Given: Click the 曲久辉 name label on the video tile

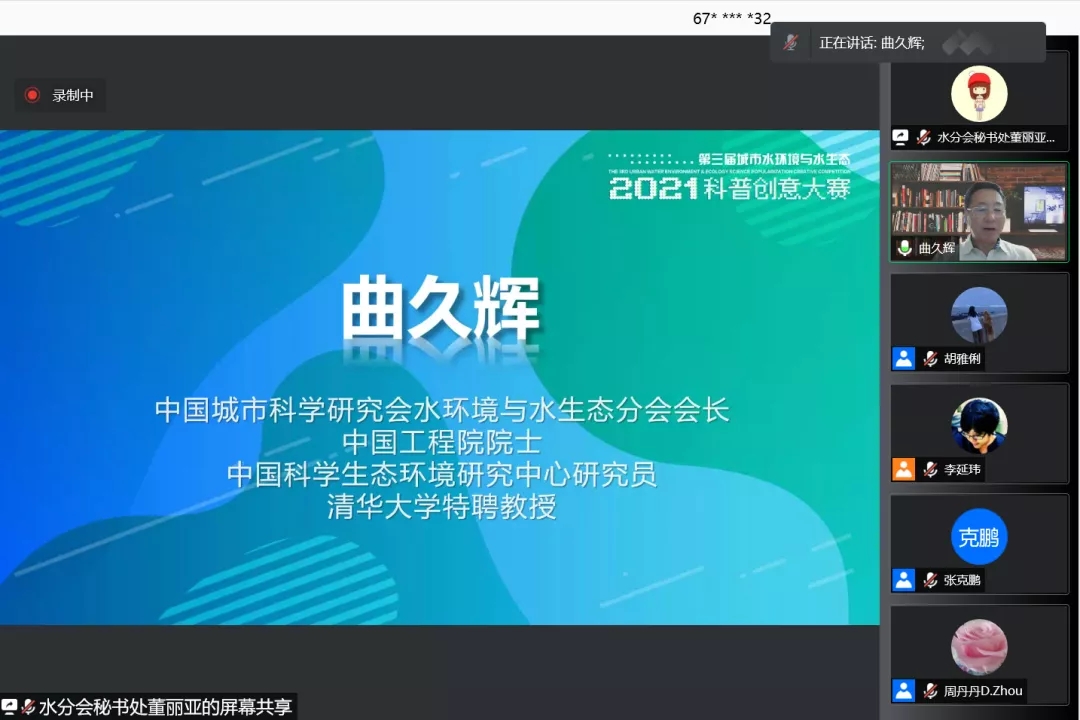Looking at the screenshot, I should pos(937,248).
